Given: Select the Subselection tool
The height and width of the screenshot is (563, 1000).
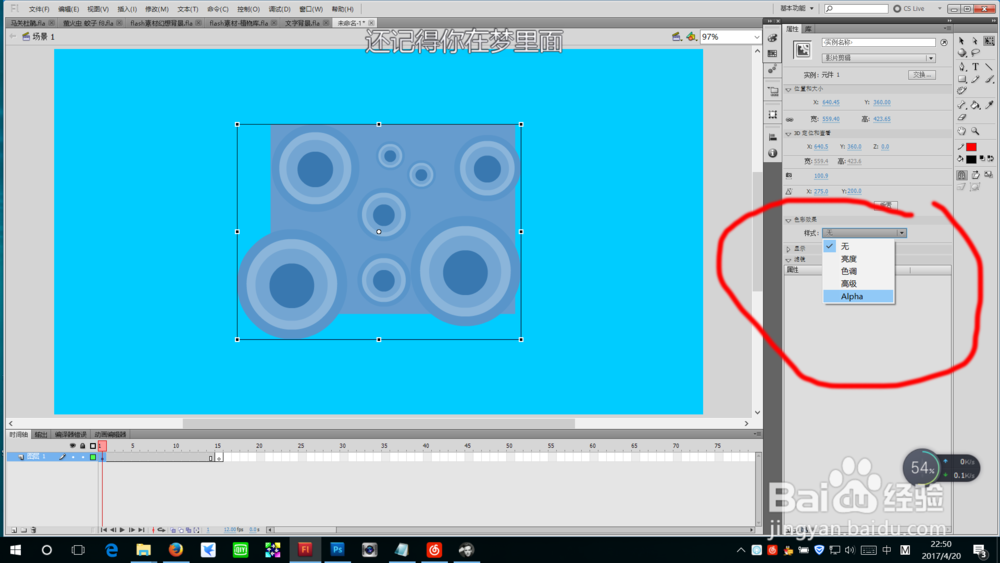Looking at the screenshot, I should coord(974,41).
